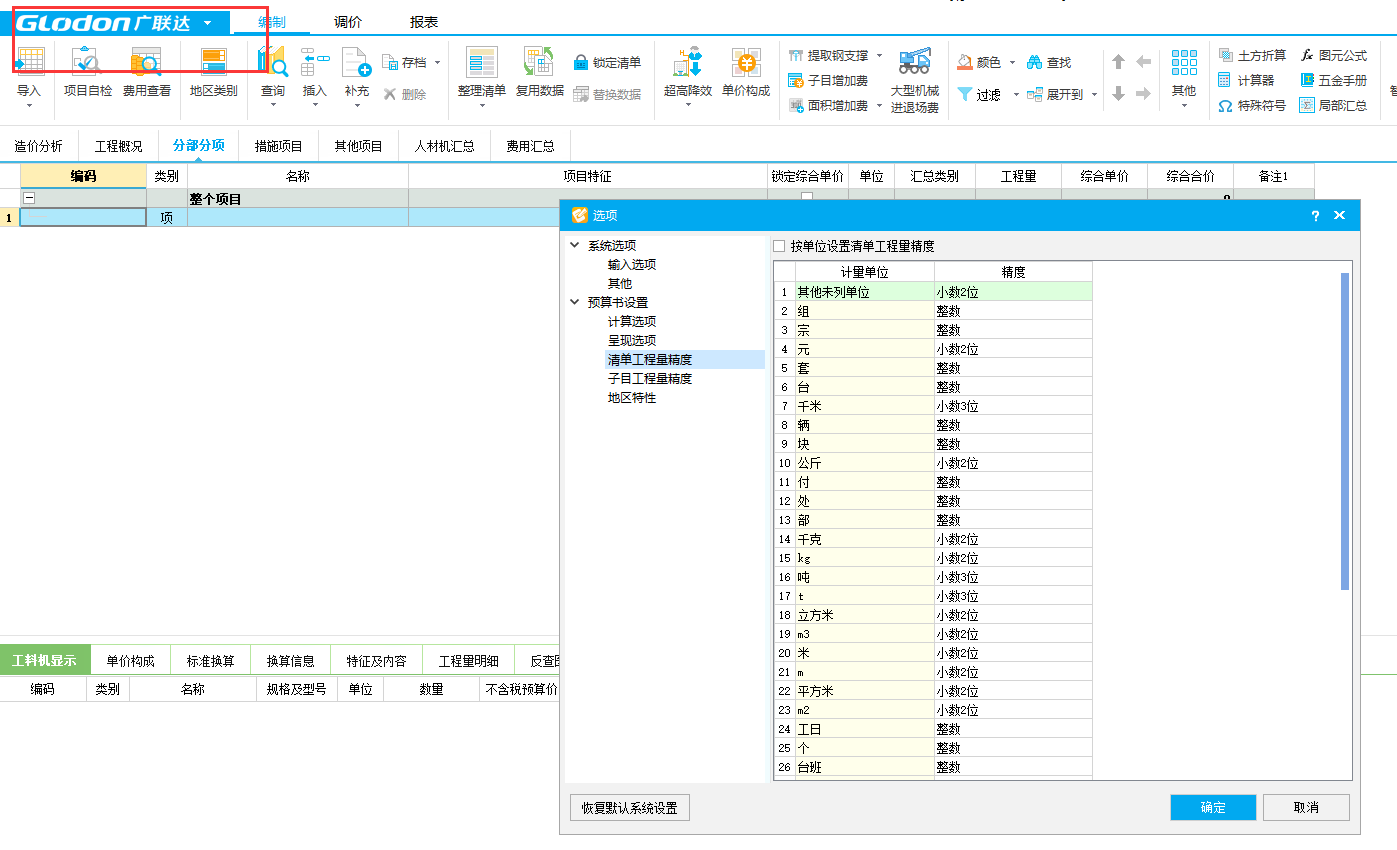
Task: Click the precision cell for 千米 row
Action: [x=1013, y=406]
